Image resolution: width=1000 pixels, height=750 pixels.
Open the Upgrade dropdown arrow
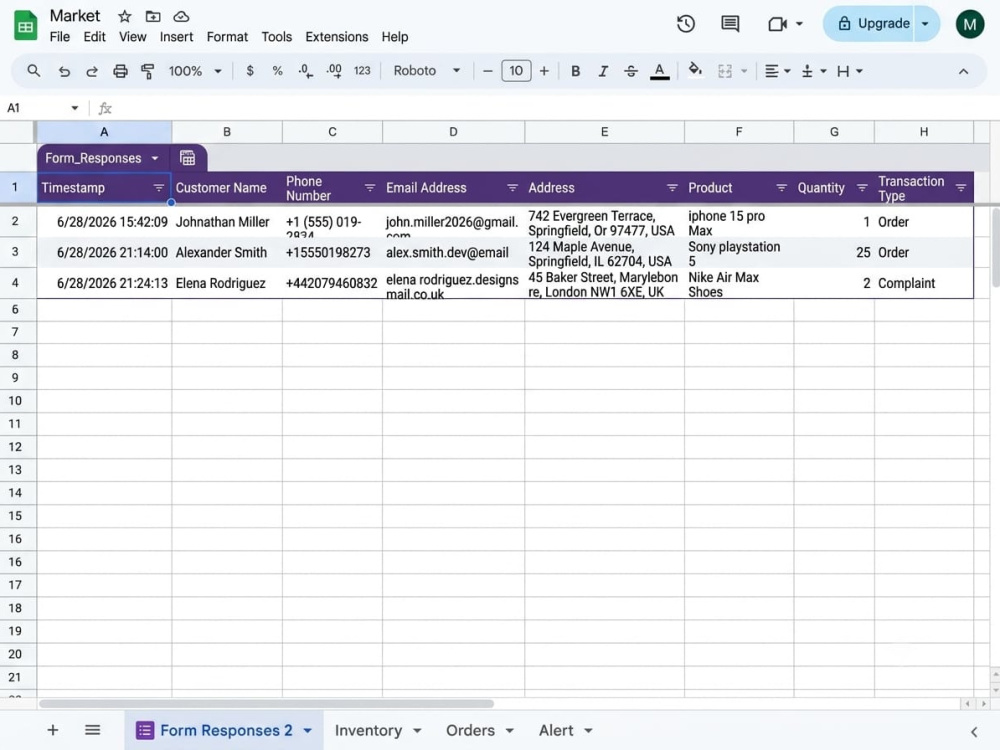pyautogui.click(x=925, y=24)
